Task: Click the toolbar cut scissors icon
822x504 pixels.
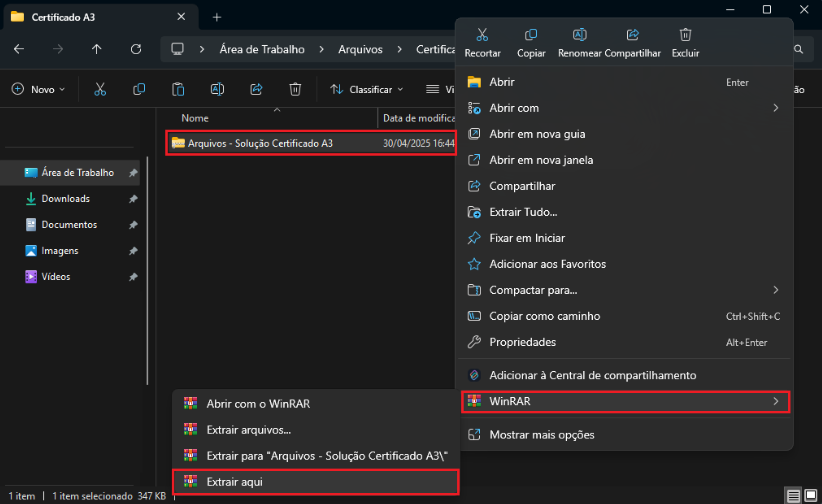Action: [100, 89]
